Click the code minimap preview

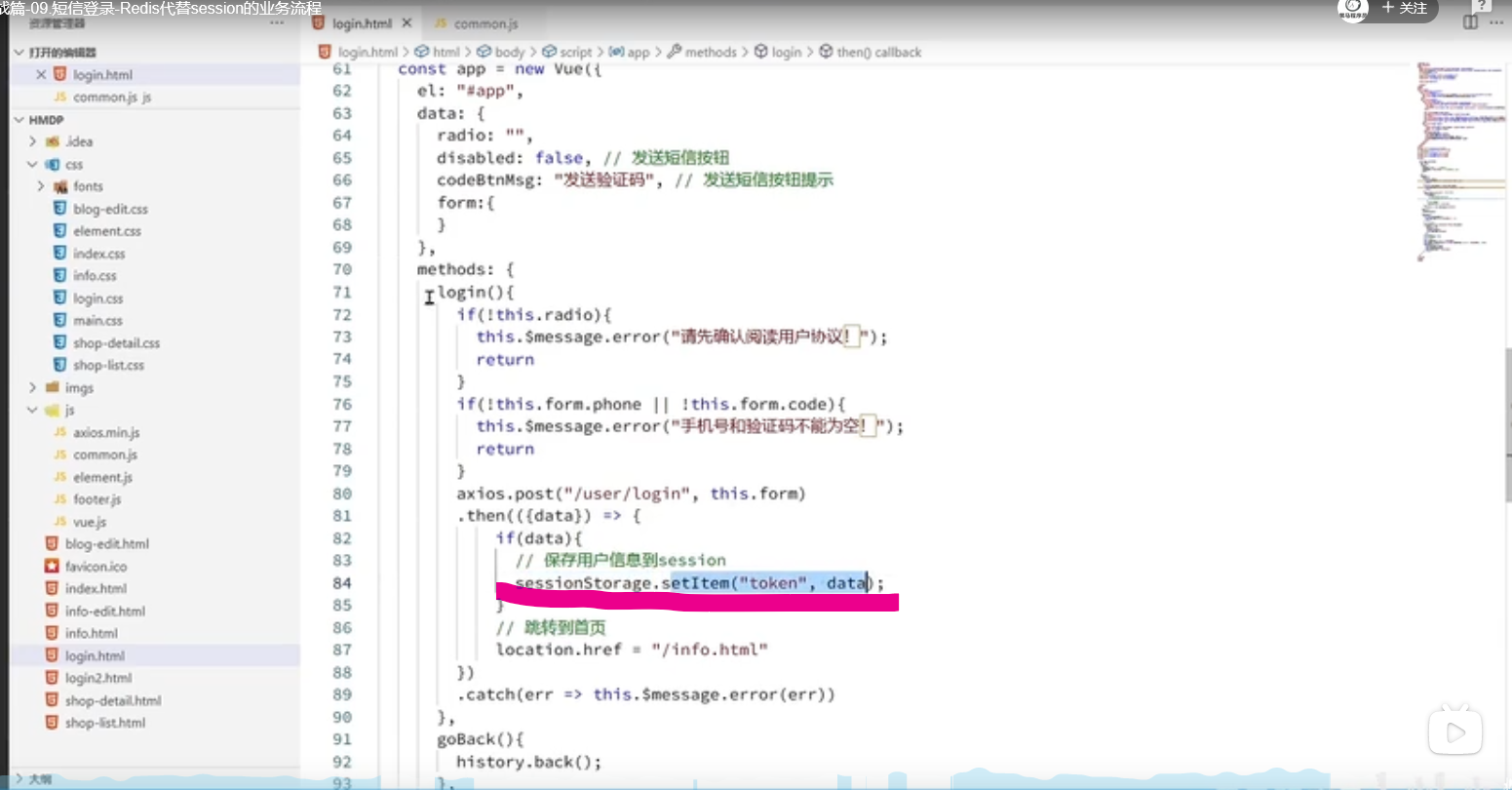1460,161
